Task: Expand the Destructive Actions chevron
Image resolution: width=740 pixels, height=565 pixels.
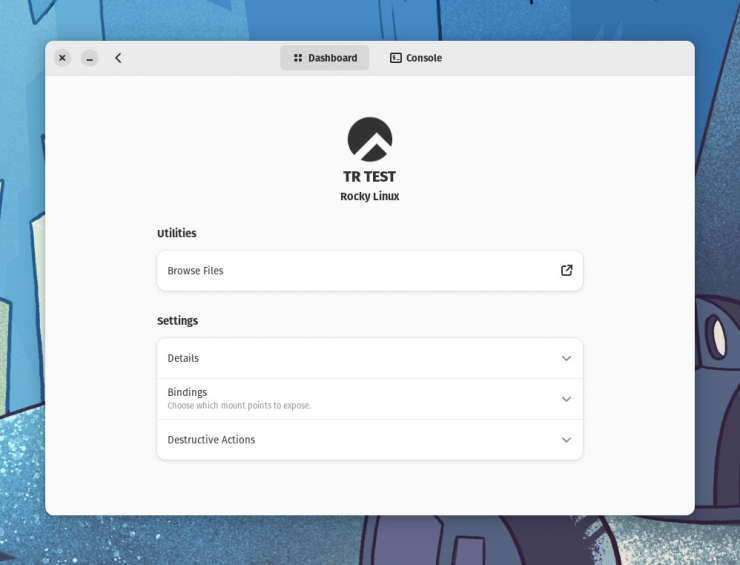Action: coord(566,440)
